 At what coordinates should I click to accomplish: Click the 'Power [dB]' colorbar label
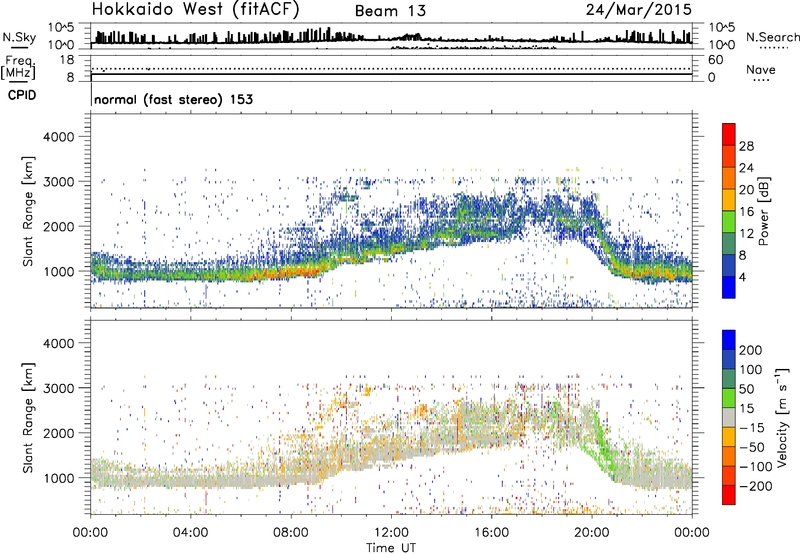pos(763,211)
